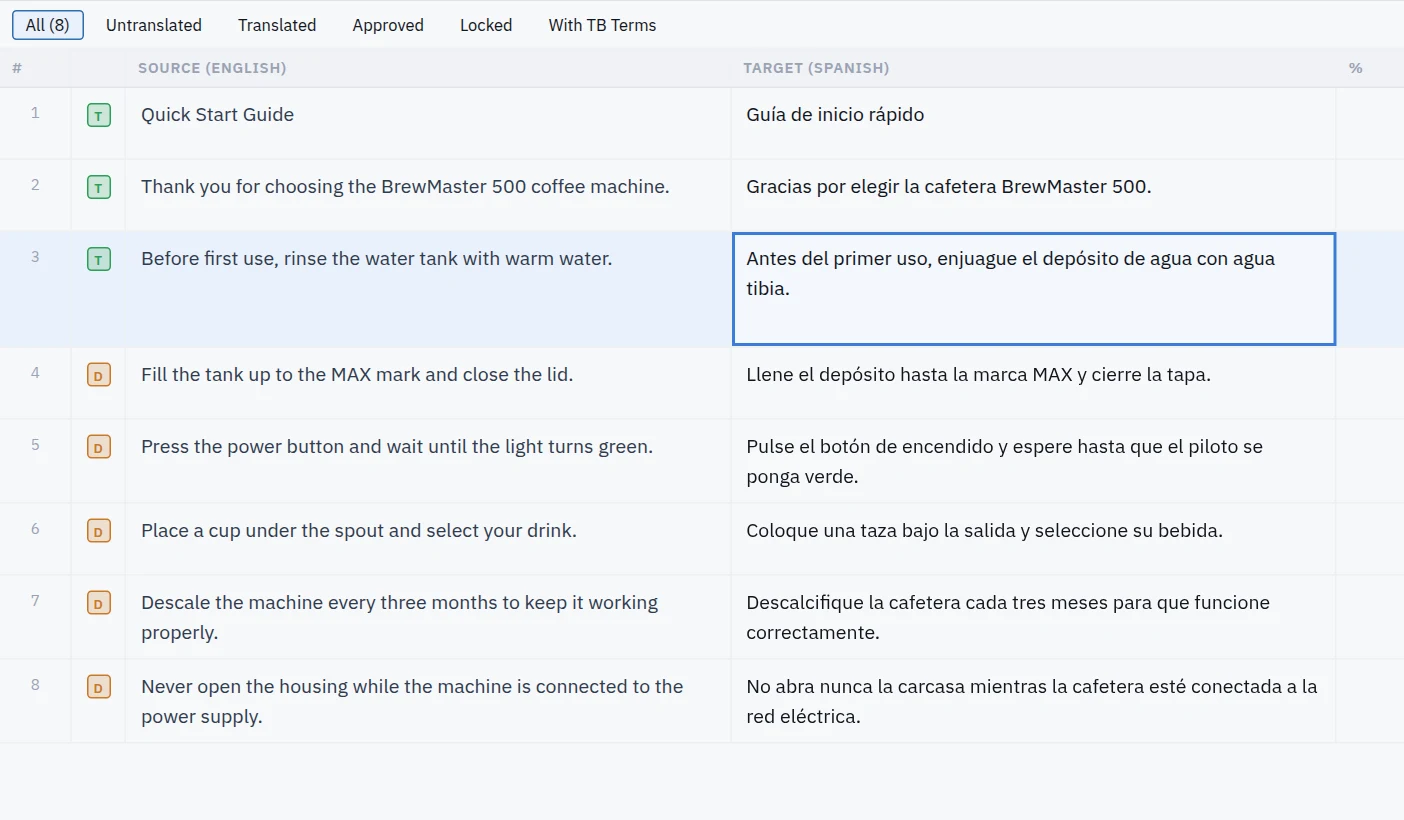Click the Draft status icon for segment 4

click(98, 376)
